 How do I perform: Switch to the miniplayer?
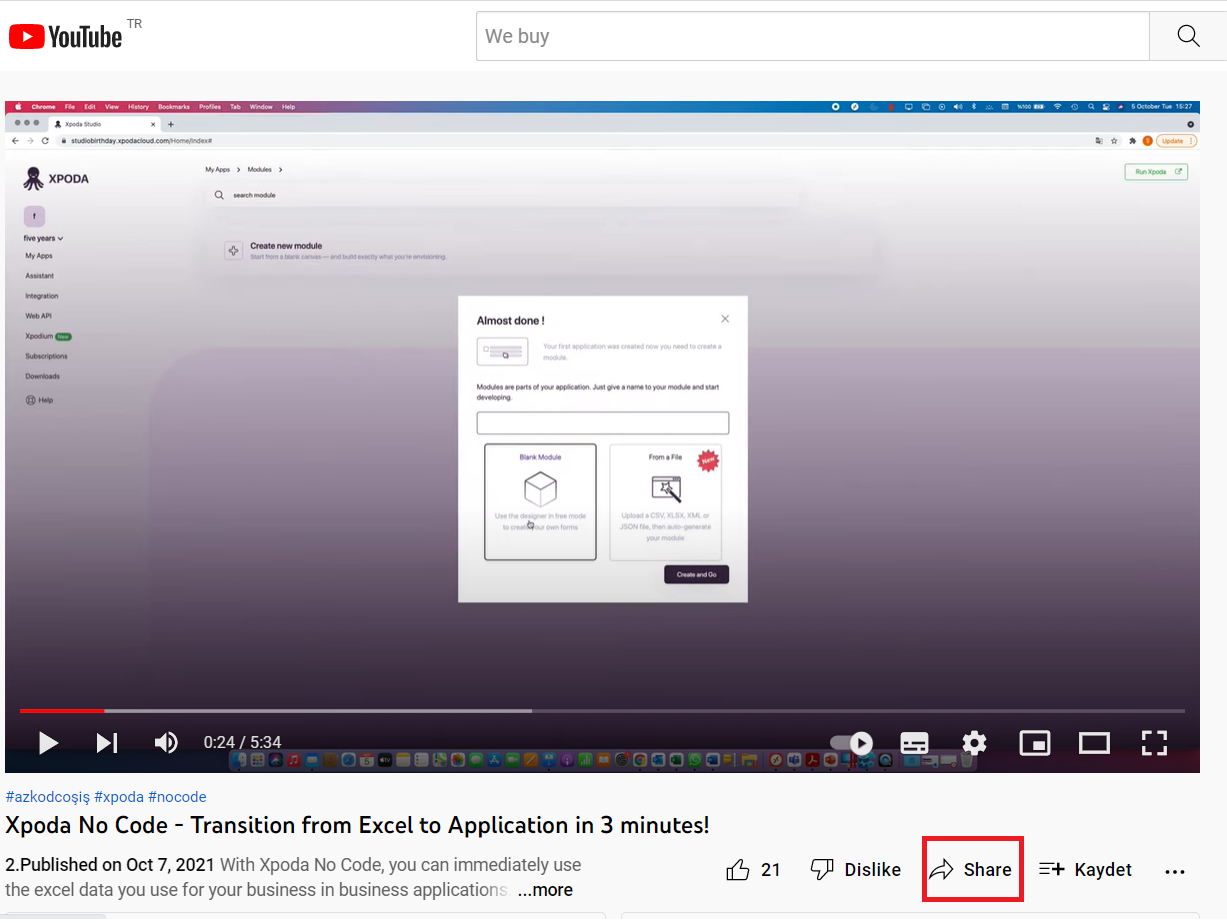[x=1034, y=743]
